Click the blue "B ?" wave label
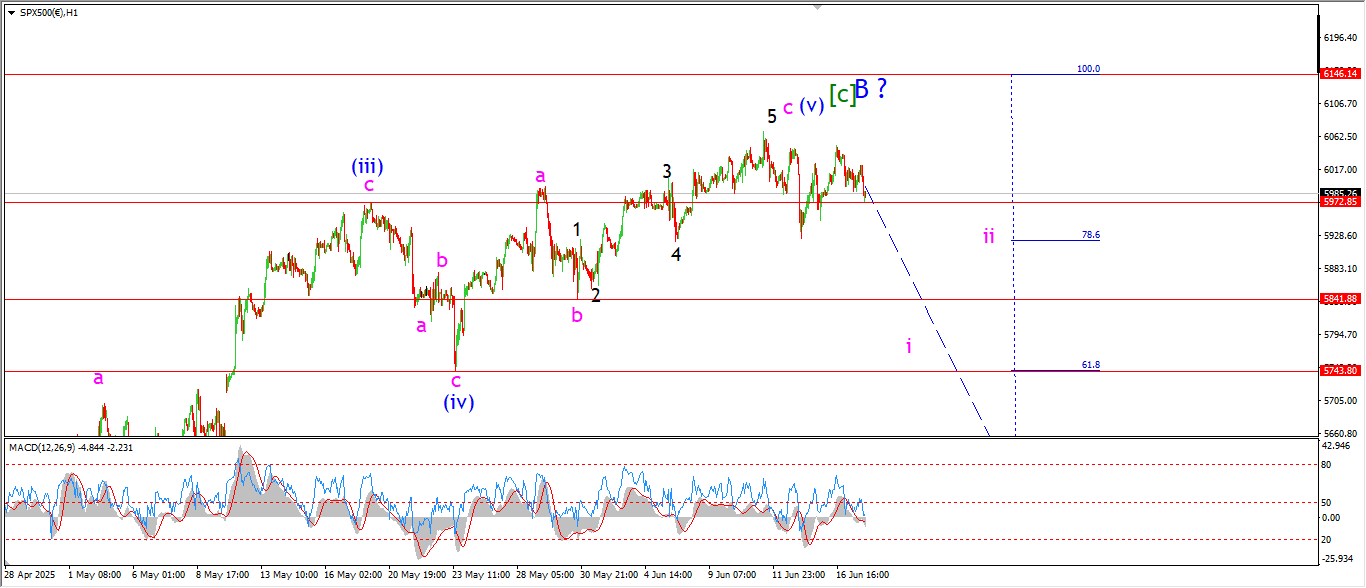The image size is (1366, 588). pos(871,89)
